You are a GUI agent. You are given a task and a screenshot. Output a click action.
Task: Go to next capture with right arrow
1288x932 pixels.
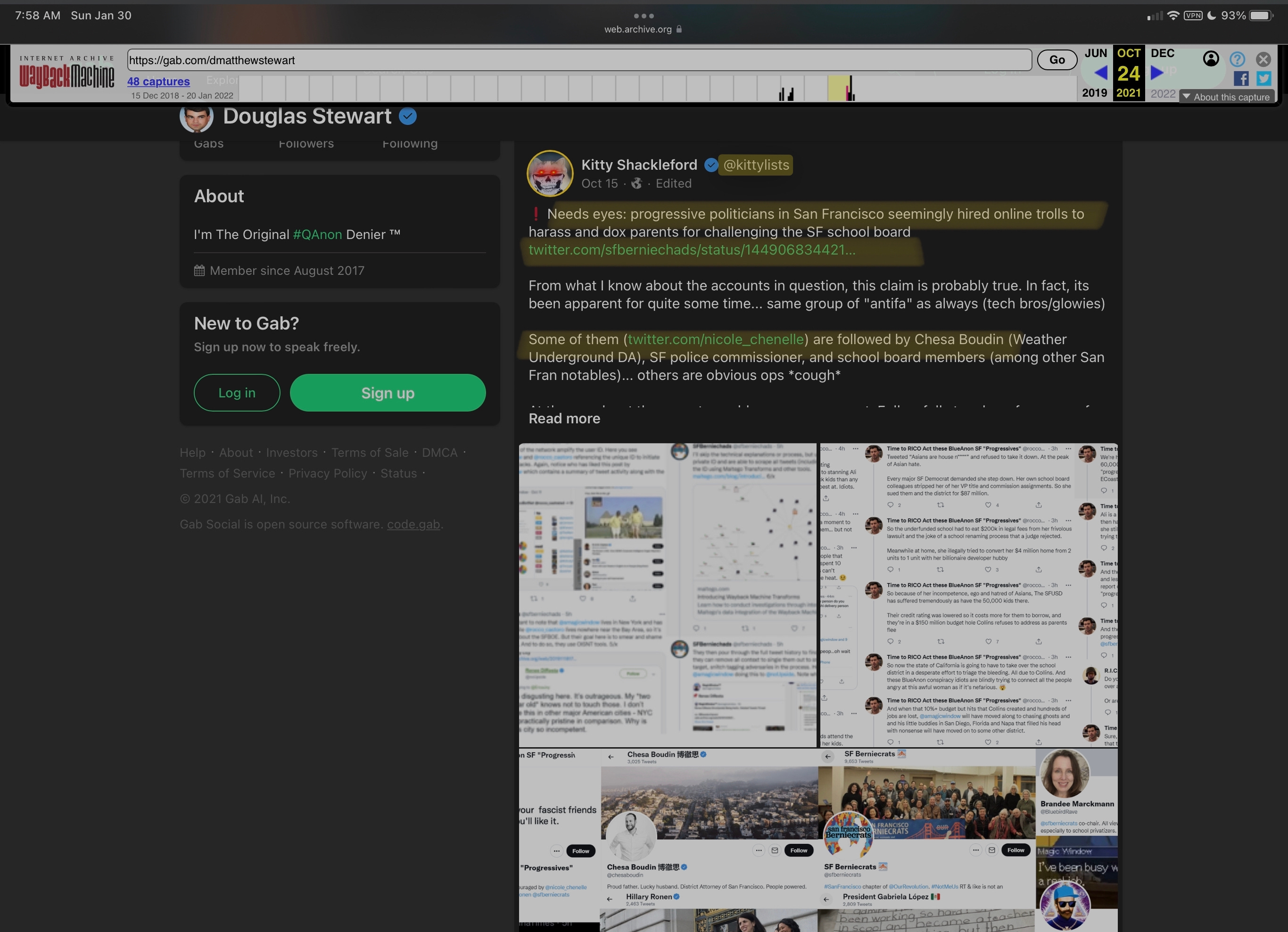[x=1157, y=73]
